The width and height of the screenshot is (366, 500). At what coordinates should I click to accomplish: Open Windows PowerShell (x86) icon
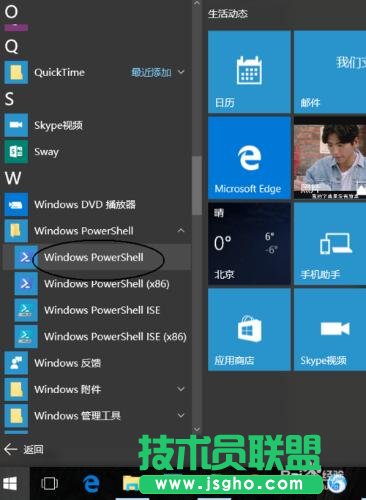(x=26, y=283)
